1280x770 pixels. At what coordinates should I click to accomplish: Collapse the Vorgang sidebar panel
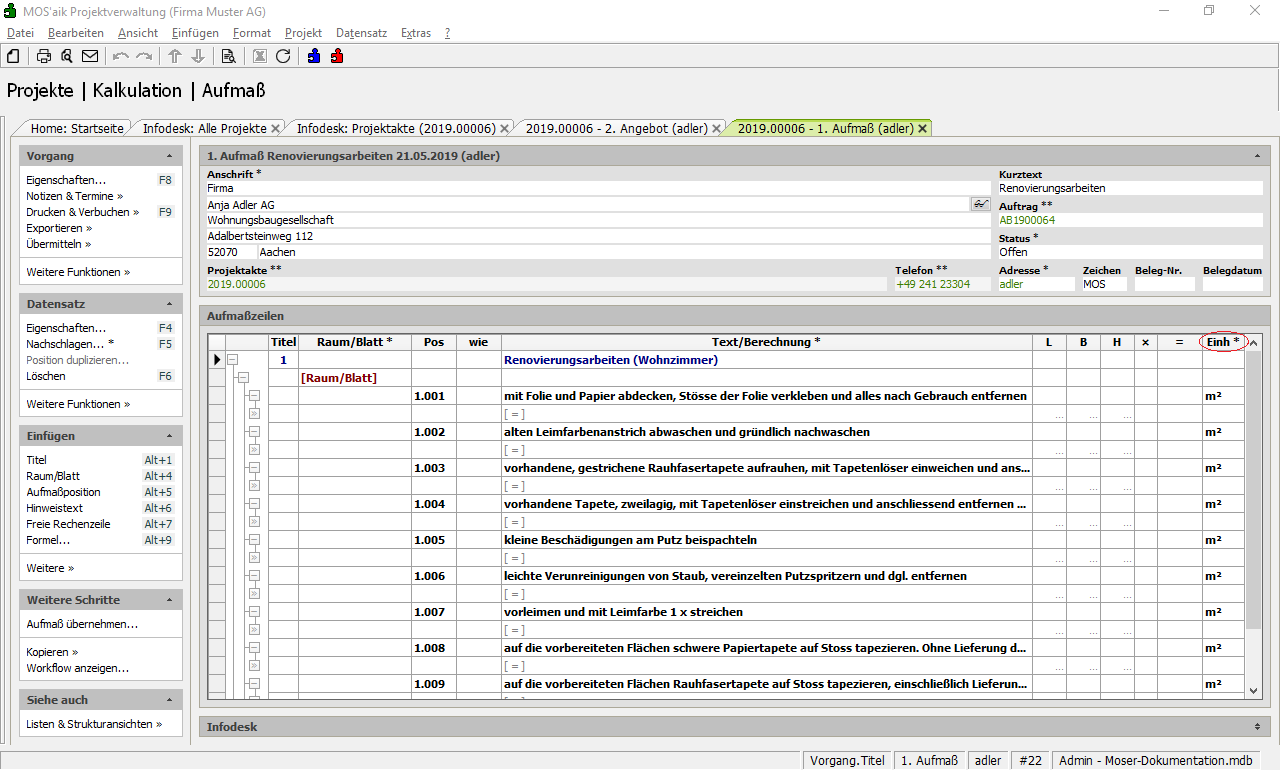point(169,156)
